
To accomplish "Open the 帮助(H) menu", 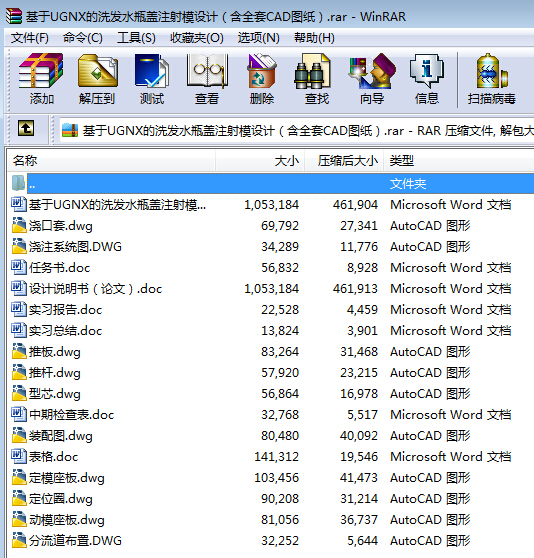I will point(314,38).
